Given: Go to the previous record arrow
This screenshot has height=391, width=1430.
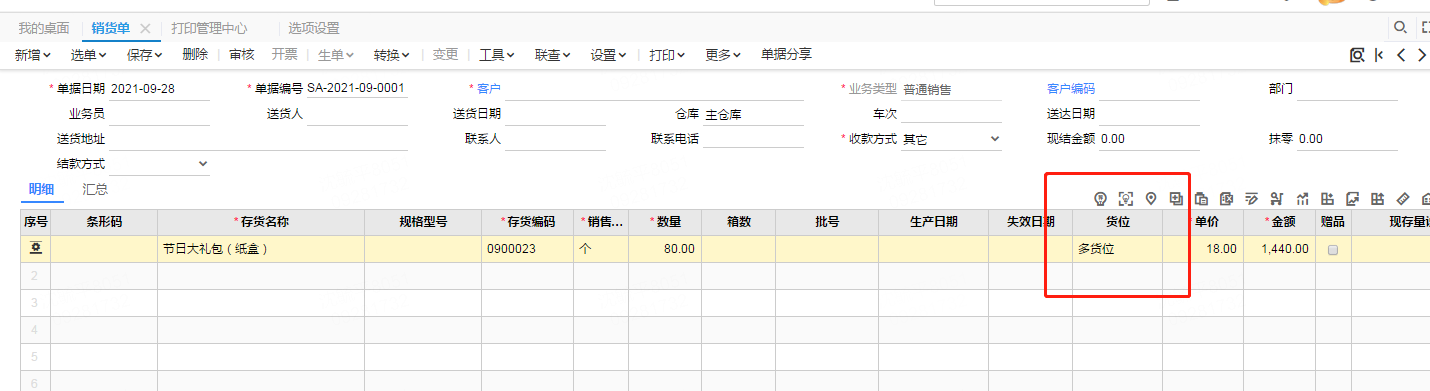Looking at the screenshot, I should [x=1401, y=55].
